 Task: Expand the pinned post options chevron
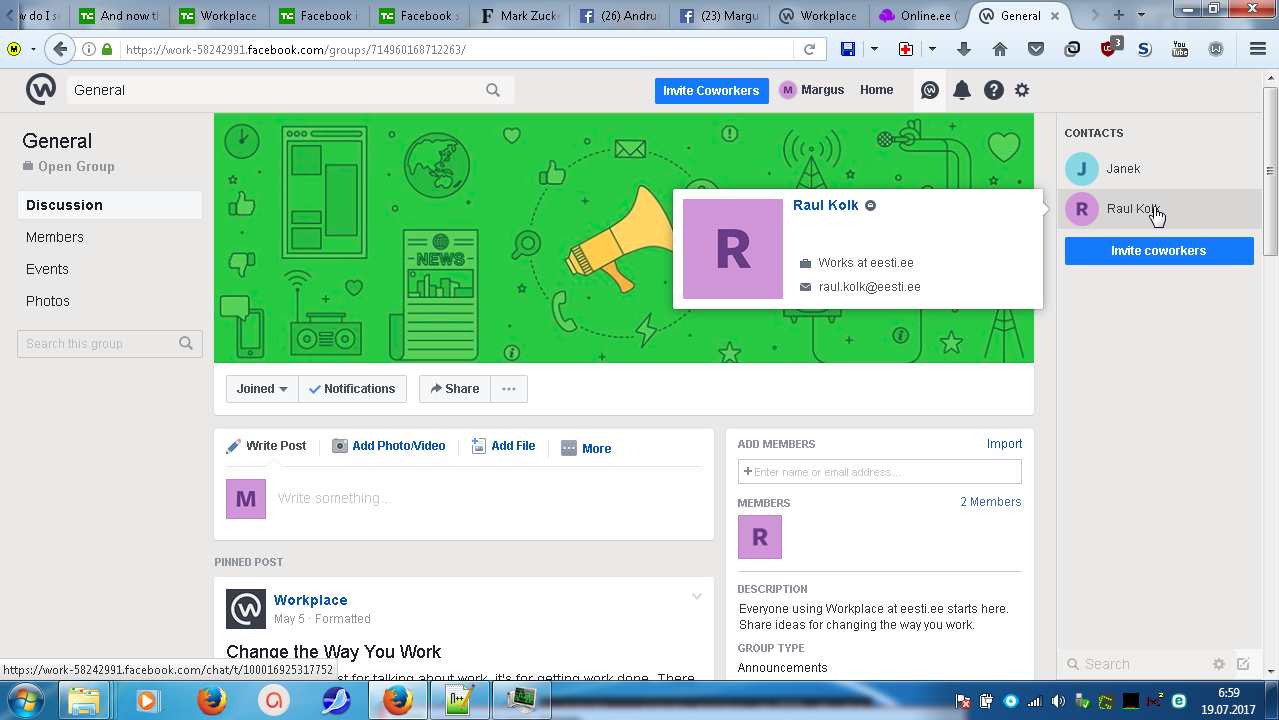697,597
